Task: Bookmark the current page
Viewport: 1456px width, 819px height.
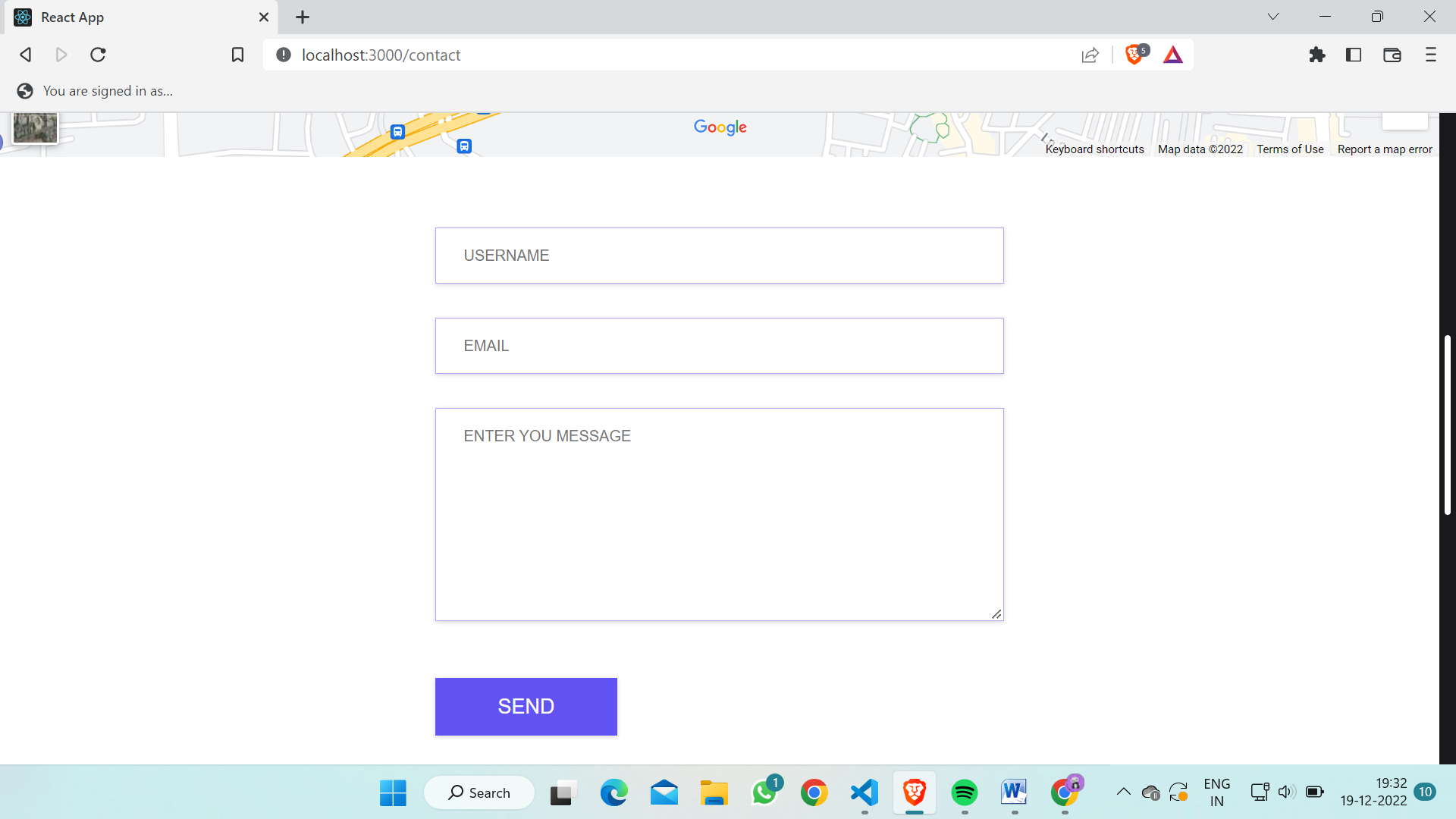Action: pyautogui.click(x=237, y=55)
